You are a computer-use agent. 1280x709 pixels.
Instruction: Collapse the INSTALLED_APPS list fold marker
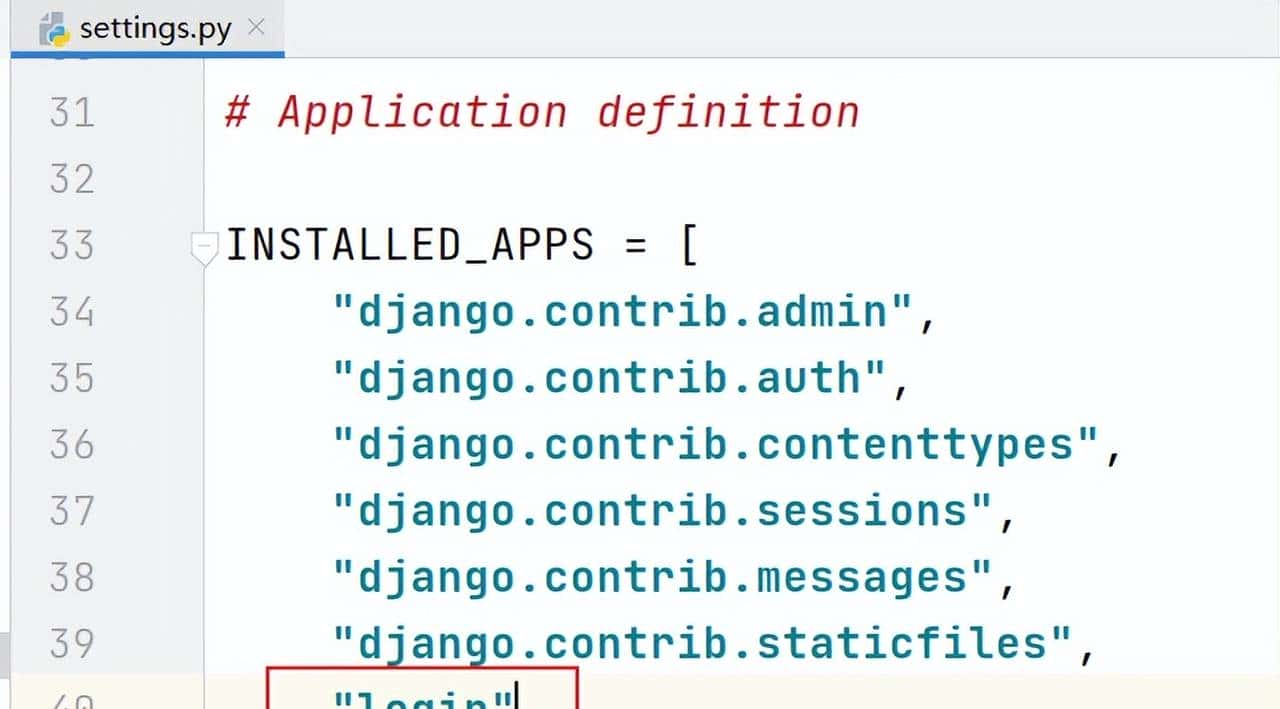[204, 245]
